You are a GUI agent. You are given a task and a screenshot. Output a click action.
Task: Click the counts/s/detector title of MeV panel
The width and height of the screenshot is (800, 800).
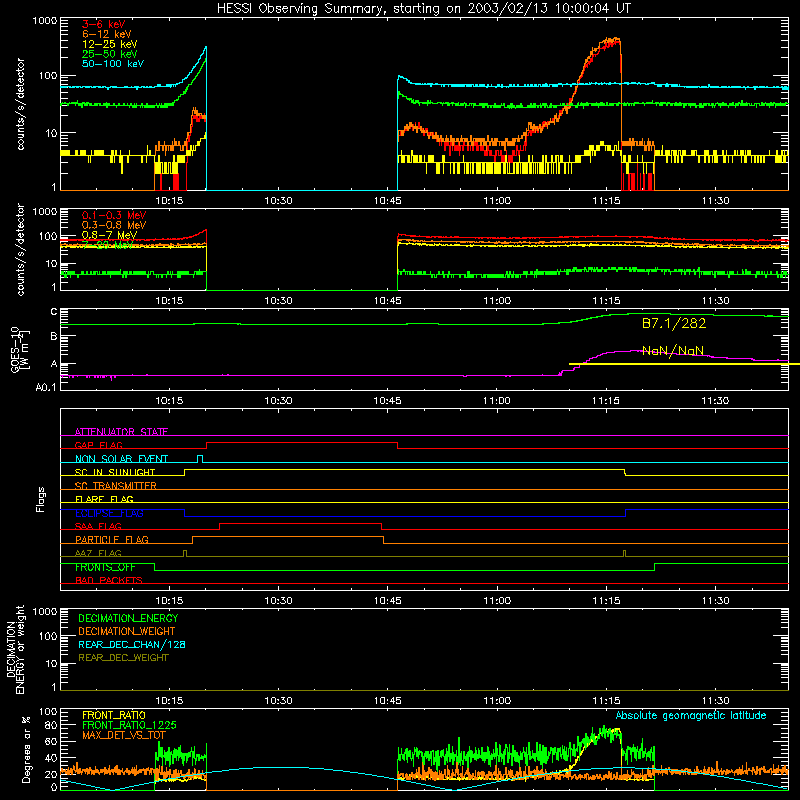[20, 249]
